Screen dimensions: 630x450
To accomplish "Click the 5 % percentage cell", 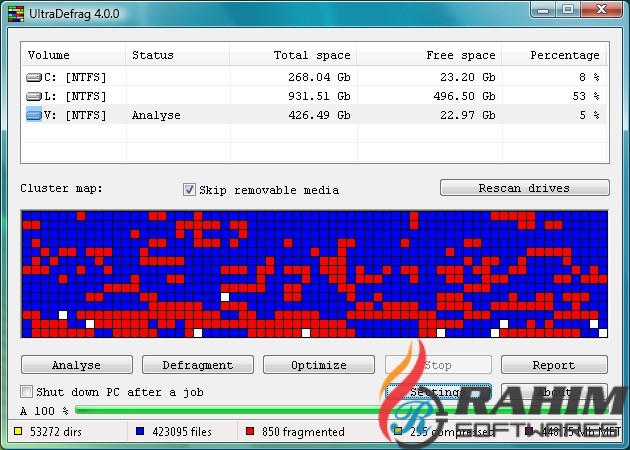I will (x=589, y=115).
